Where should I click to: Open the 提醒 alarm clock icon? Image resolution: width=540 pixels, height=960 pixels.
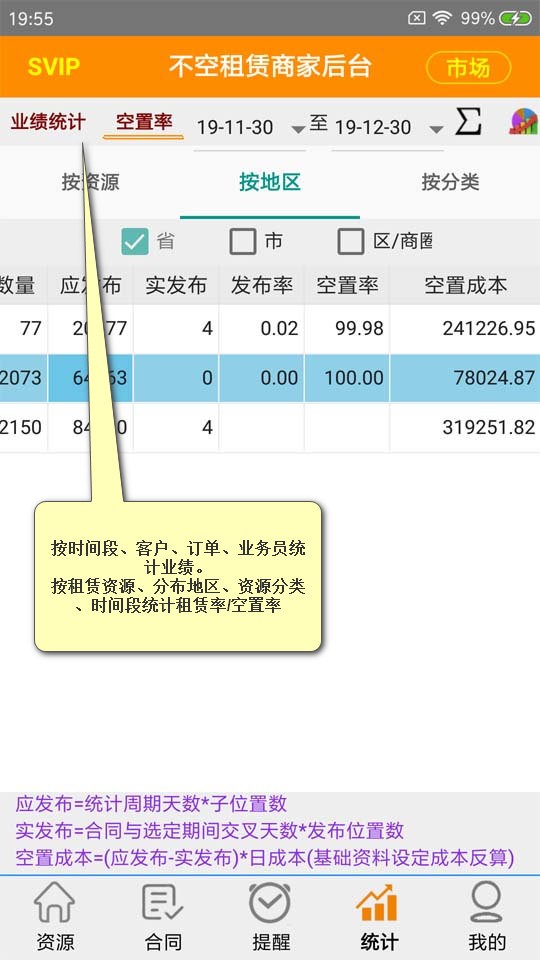[270, 902]
